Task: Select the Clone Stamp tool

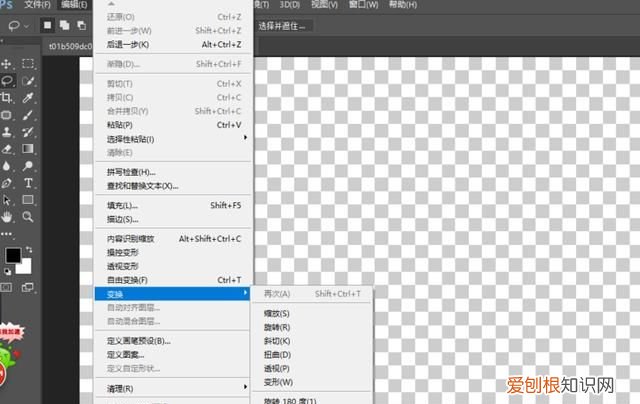Action: pos(7,132)
